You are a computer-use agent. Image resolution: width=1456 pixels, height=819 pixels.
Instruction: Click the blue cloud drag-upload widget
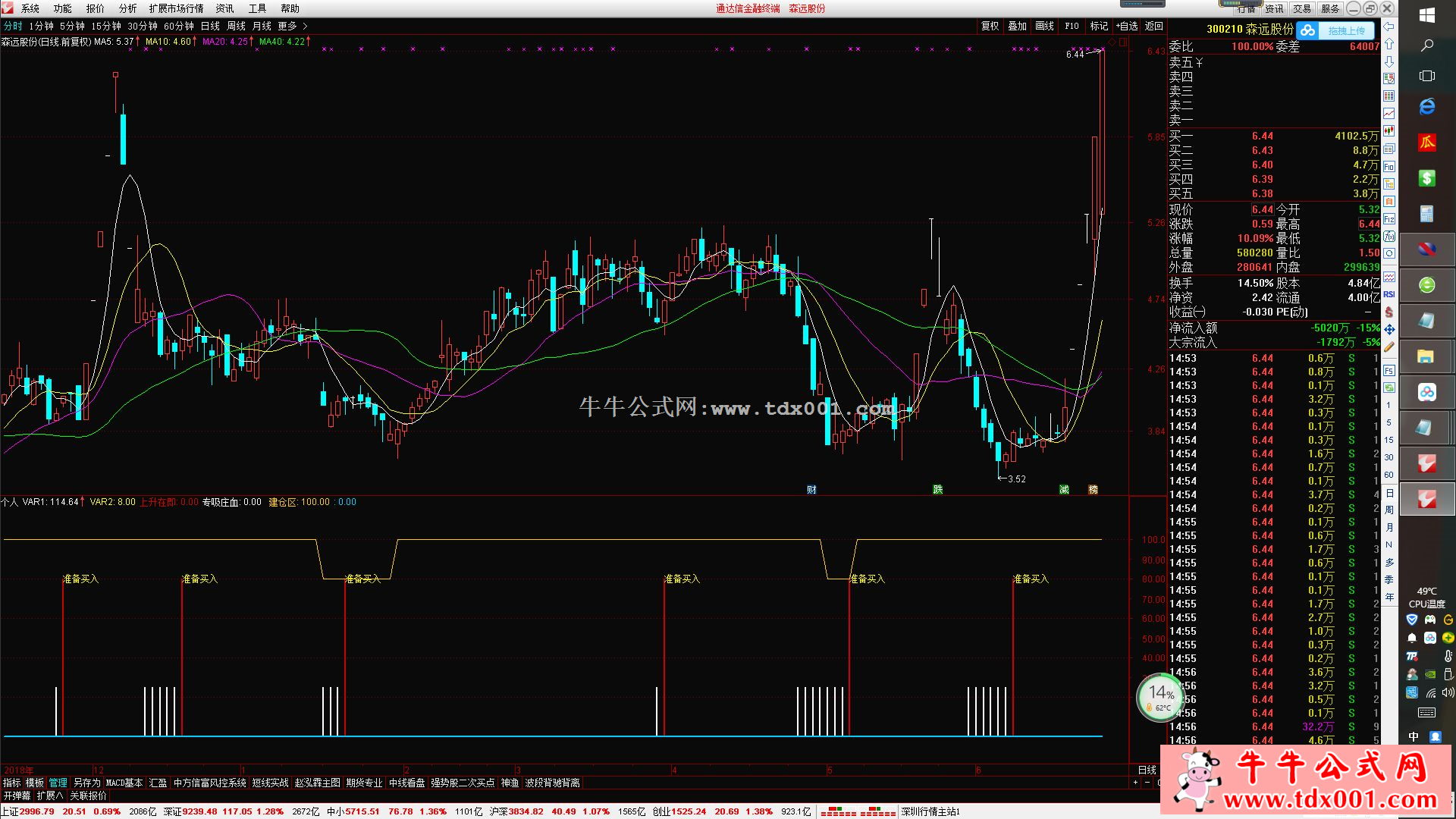click(x=1336, y=30)
